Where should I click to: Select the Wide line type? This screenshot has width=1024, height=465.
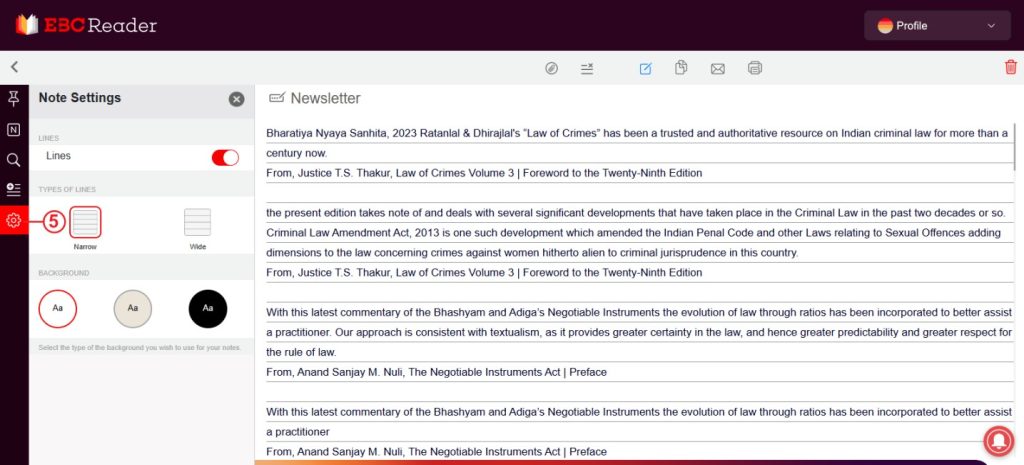coord(198,222)
